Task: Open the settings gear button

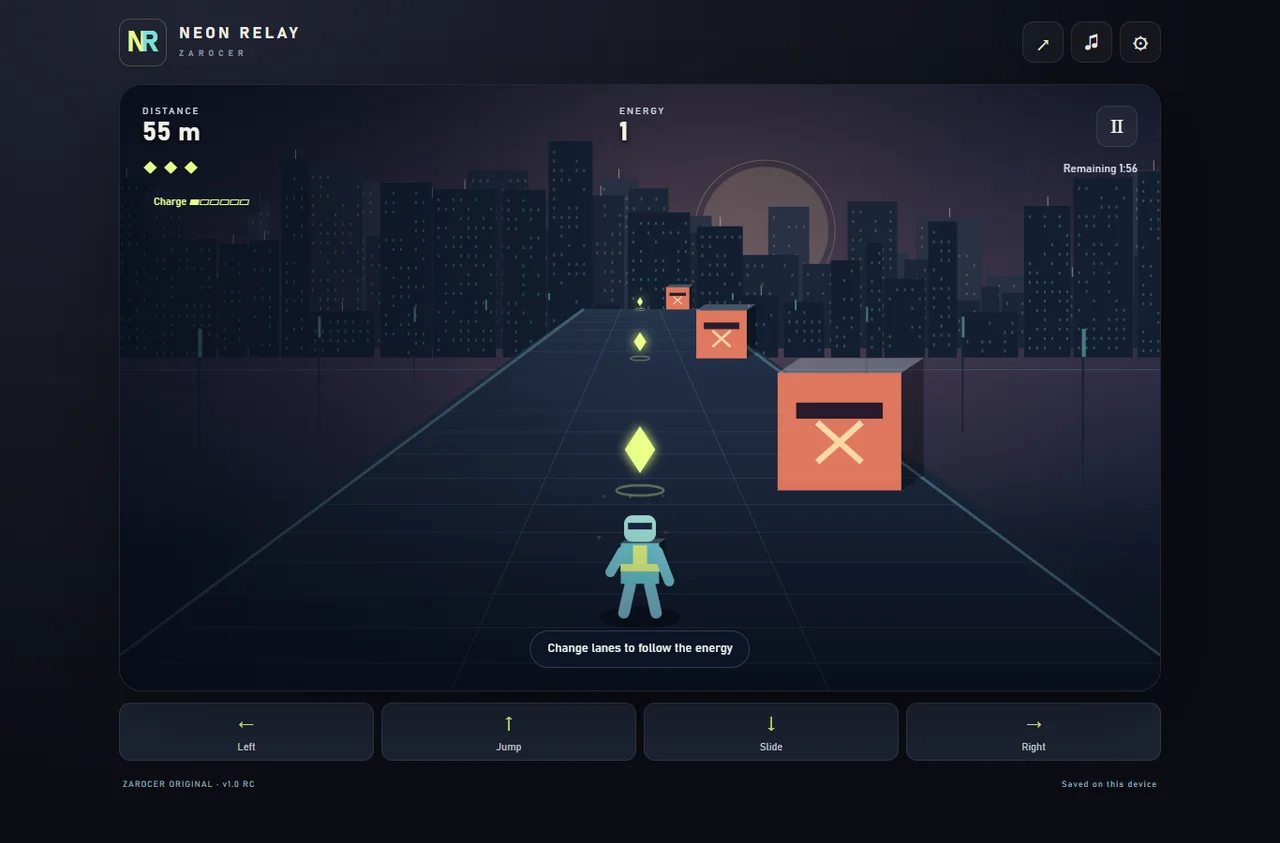Action: 1140,43
